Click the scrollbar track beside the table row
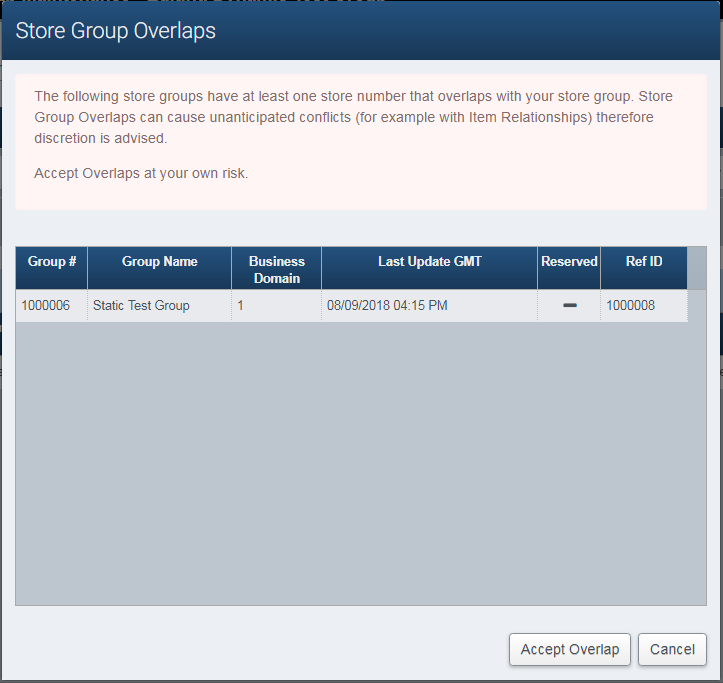This screenshot has height=683, width=723. pos(696,306)
